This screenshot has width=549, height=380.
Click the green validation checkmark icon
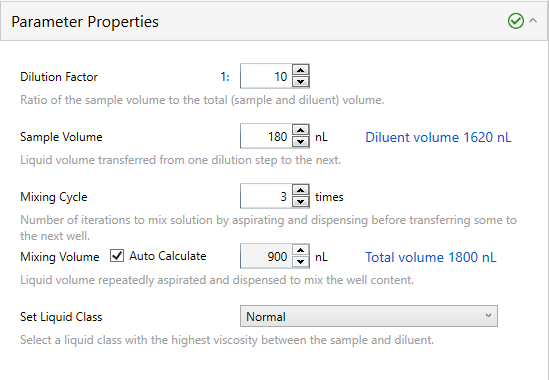tap(515, 21)
